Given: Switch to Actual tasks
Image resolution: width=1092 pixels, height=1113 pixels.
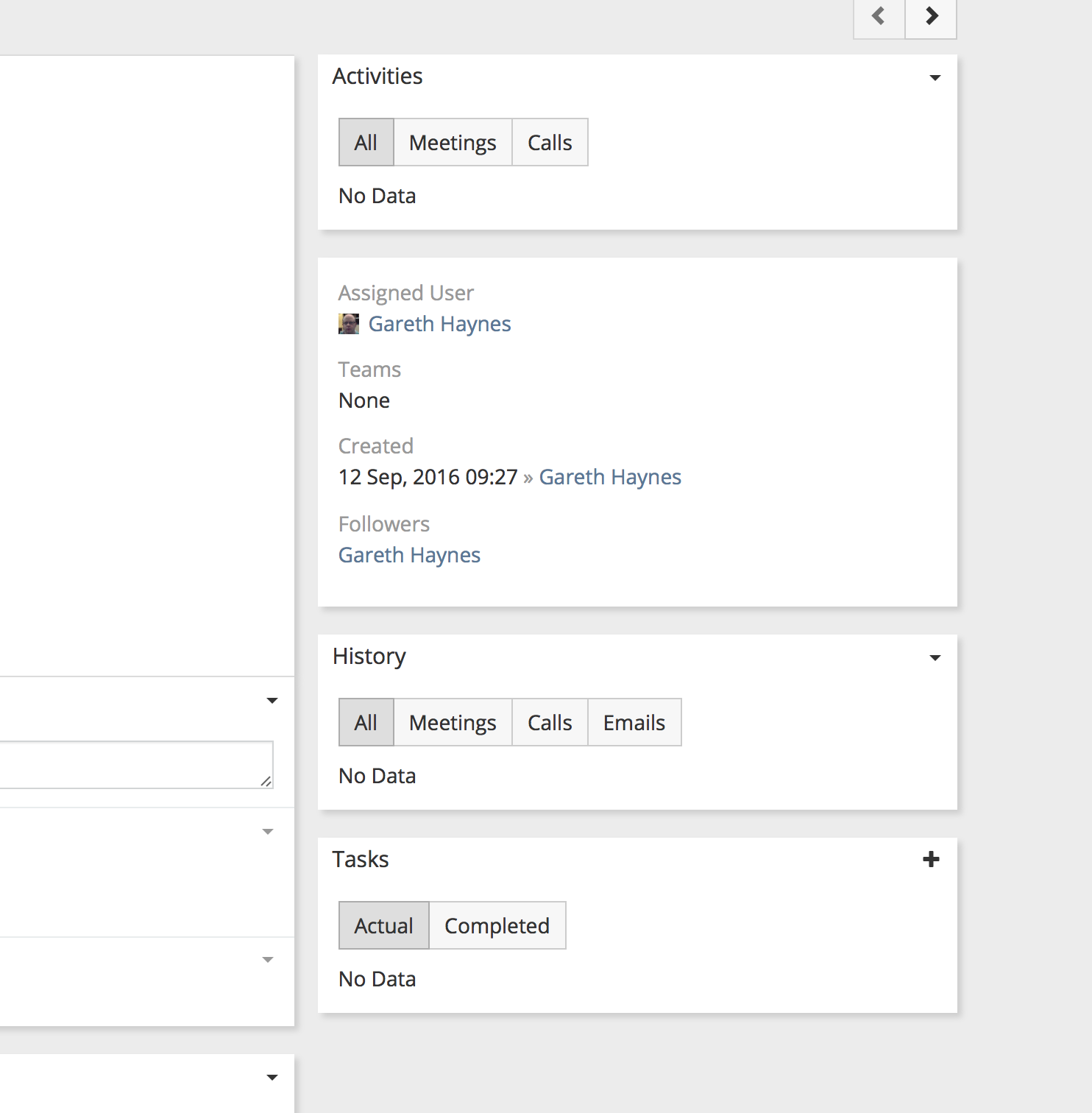Looking at the screenshot, I should tap(383, 926).
